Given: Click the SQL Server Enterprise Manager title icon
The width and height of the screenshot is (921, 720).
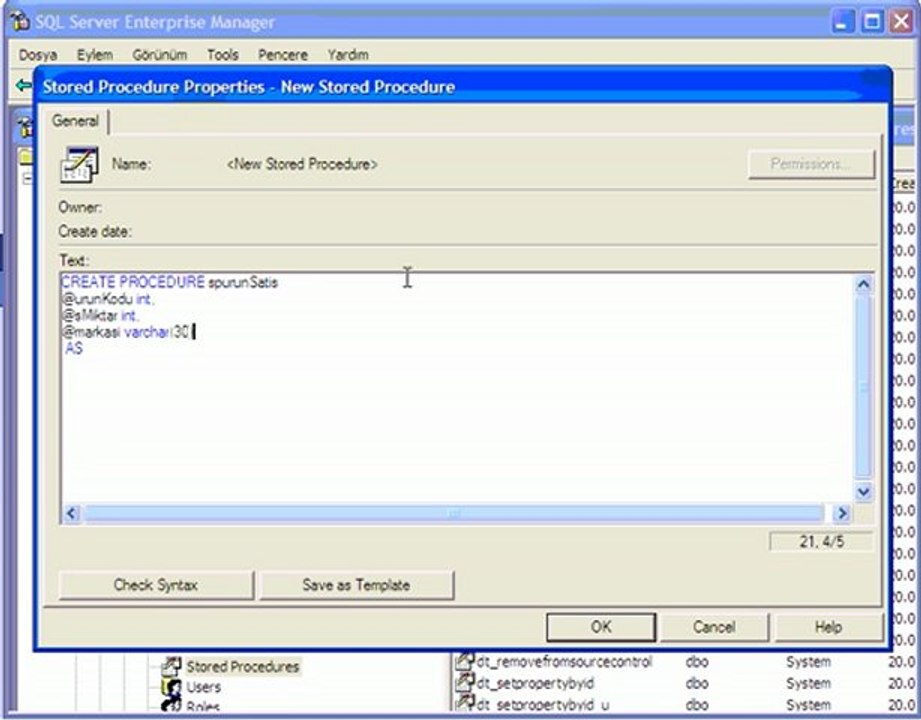Looking at the screenshot, I should click(x=19, y=22).
